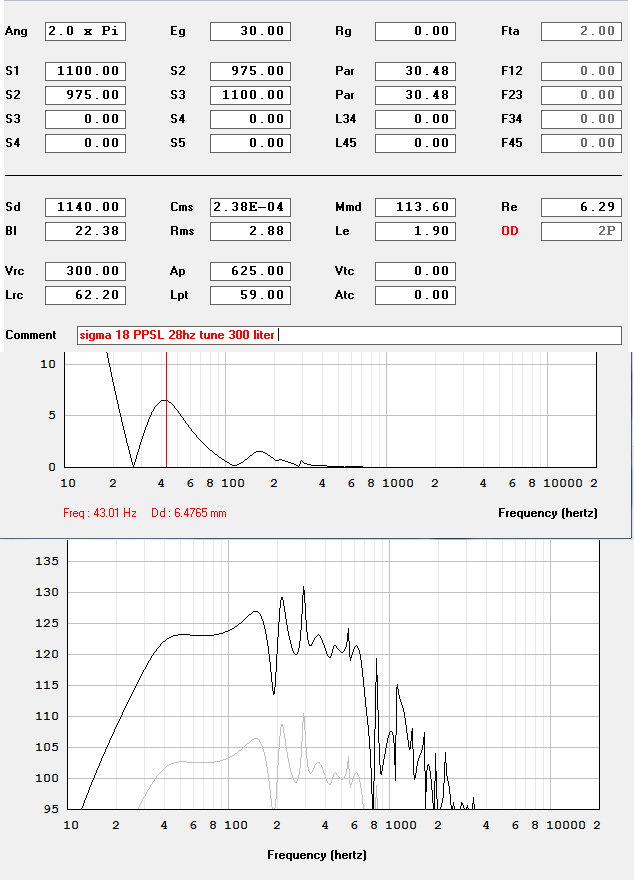This screenshot has width=634, height=880.
Task: Focus the L34 input field
Action: point(415,119)
